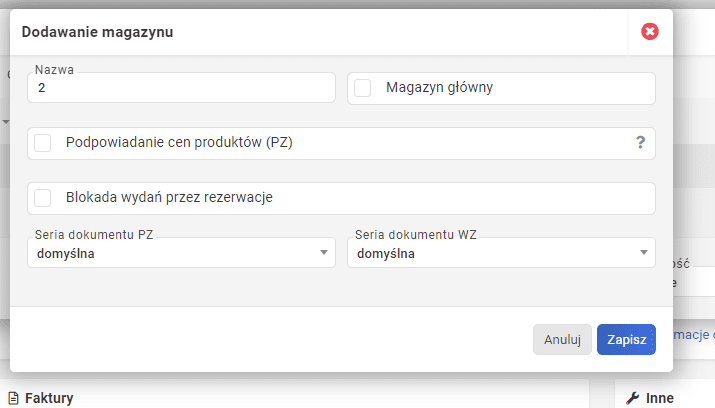The width and height of the screenshot is (715, 408).
Task: Toggle Podpowiadanie cen produktów (PZ) checkbox
Action: (x=43, y=143)
